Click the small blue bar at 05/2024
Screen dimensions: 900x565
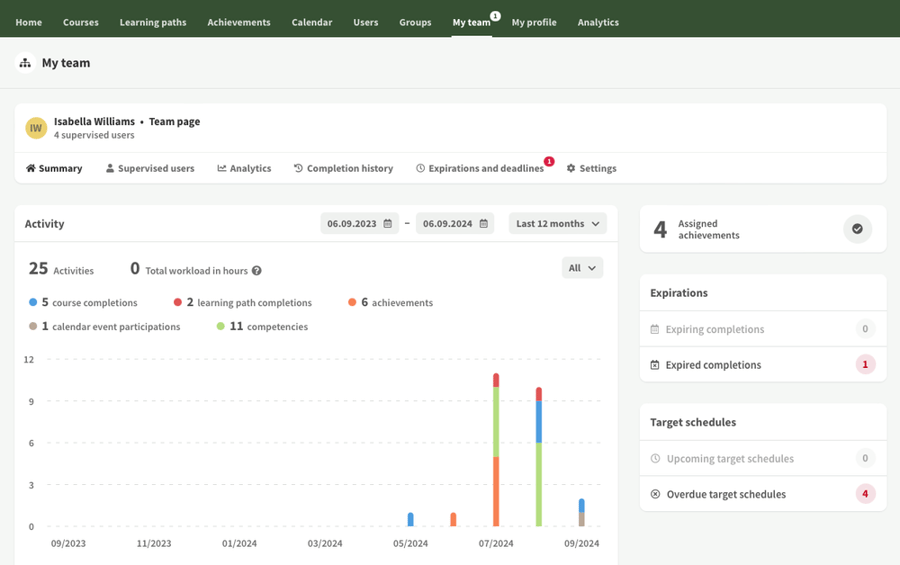(410, 519)
